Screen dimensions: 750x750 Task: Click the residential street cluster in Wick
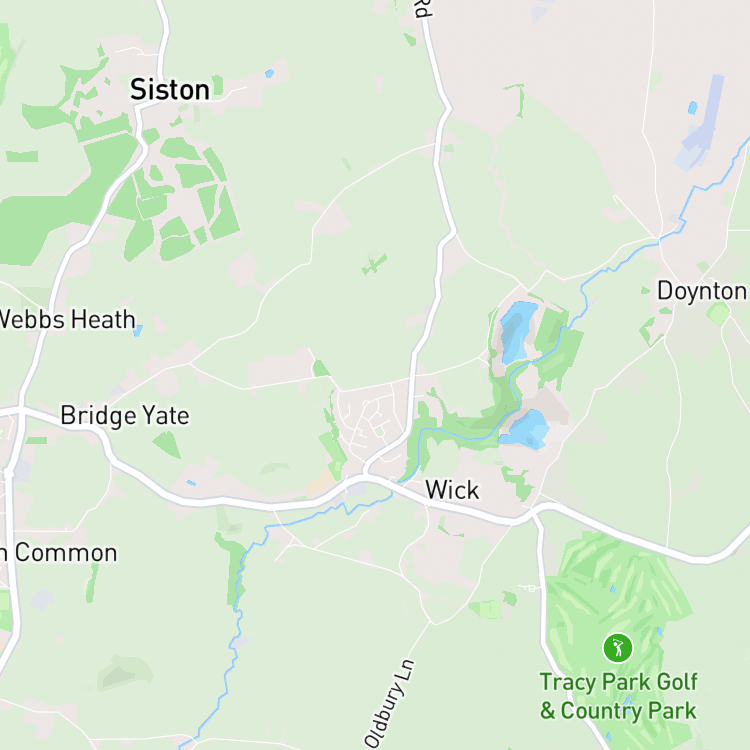(x=371, y=421)
